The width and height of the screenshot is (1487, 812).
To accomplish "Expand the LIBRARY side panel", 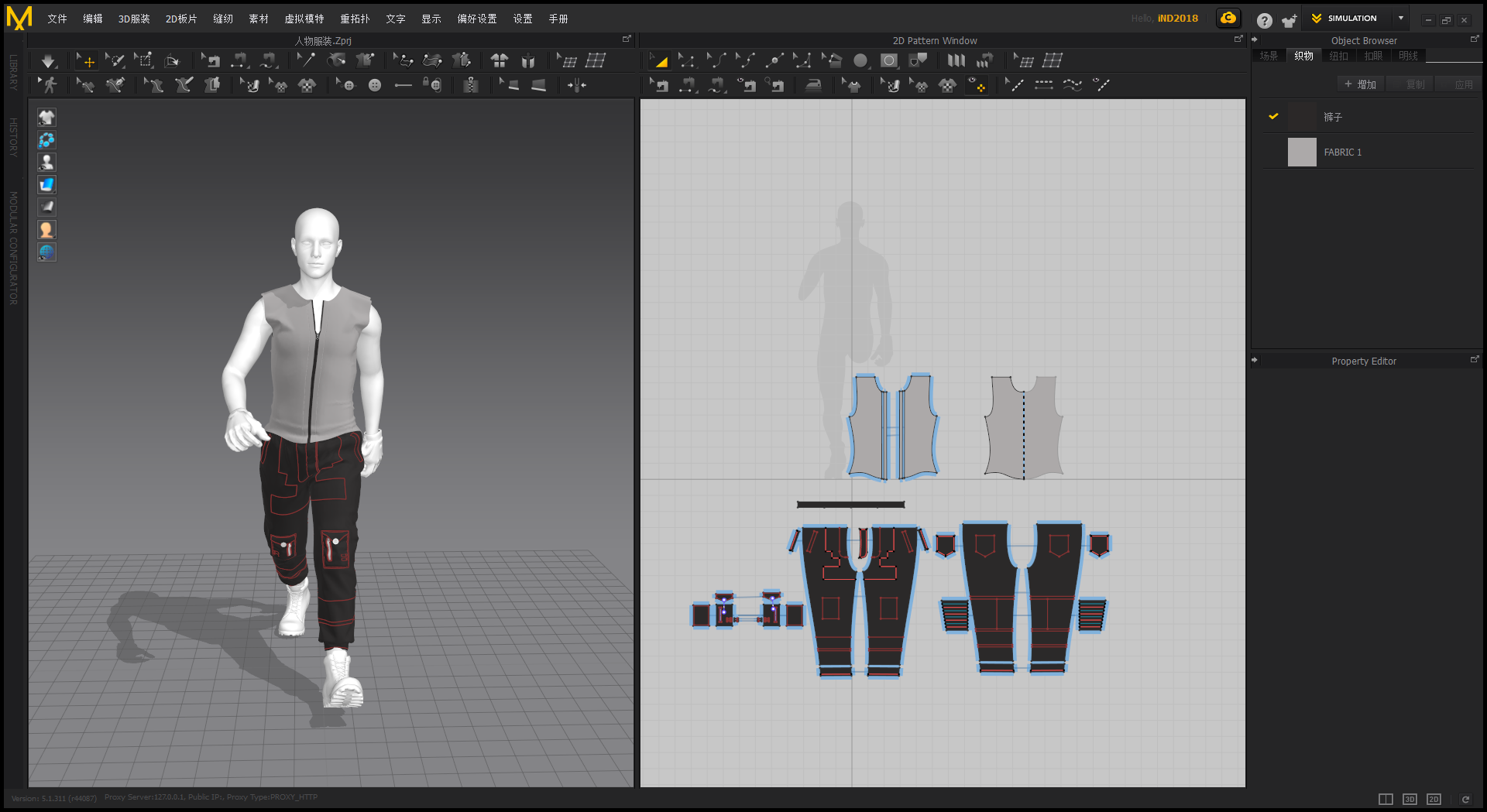I will tap(13, 73).
